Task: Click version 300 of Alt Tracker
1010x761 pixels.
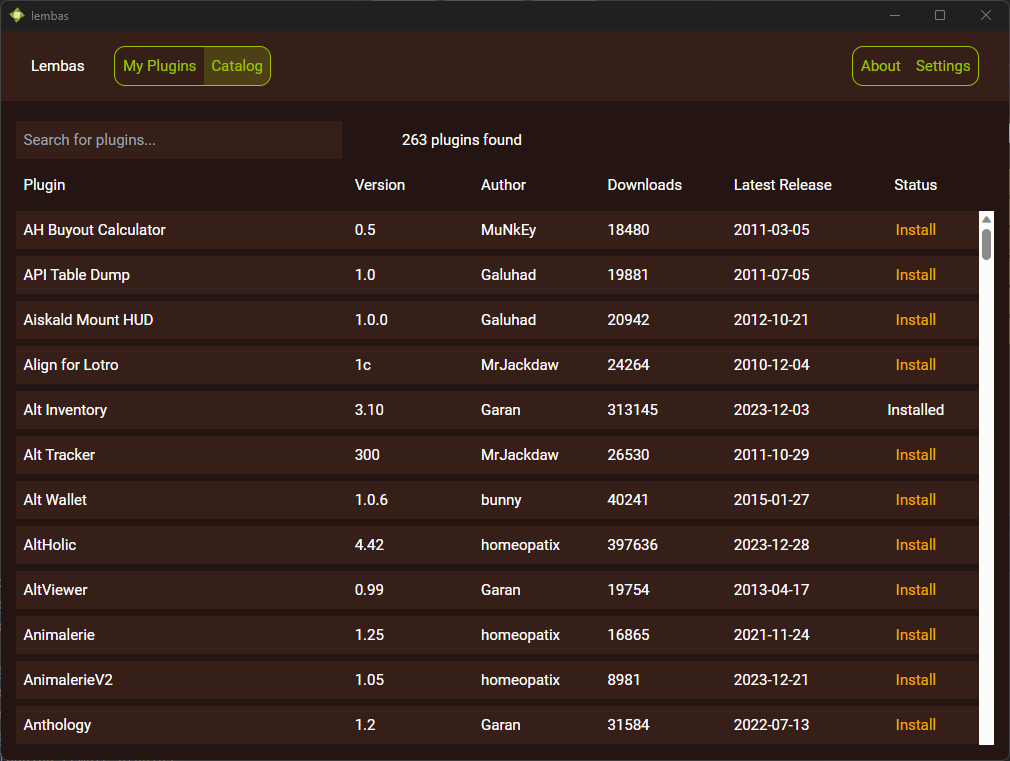Action: coord(367,455)
